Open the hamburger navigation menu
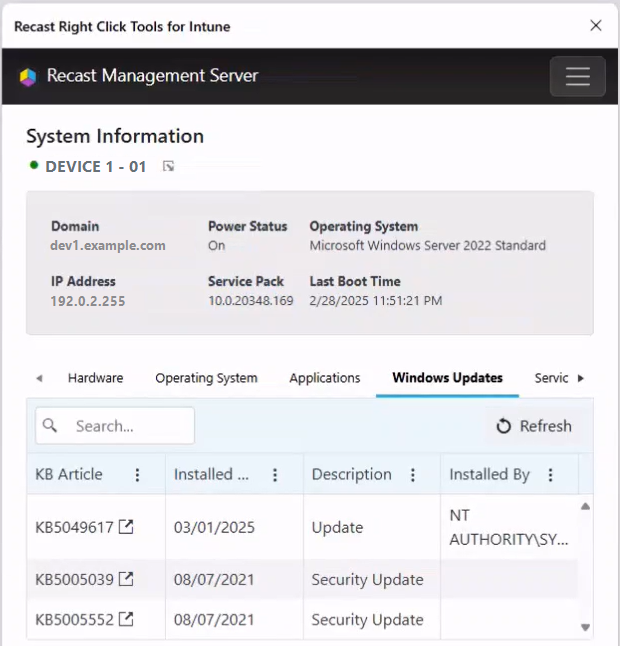Screen dimensions: 620x646 tap(577, 77)
